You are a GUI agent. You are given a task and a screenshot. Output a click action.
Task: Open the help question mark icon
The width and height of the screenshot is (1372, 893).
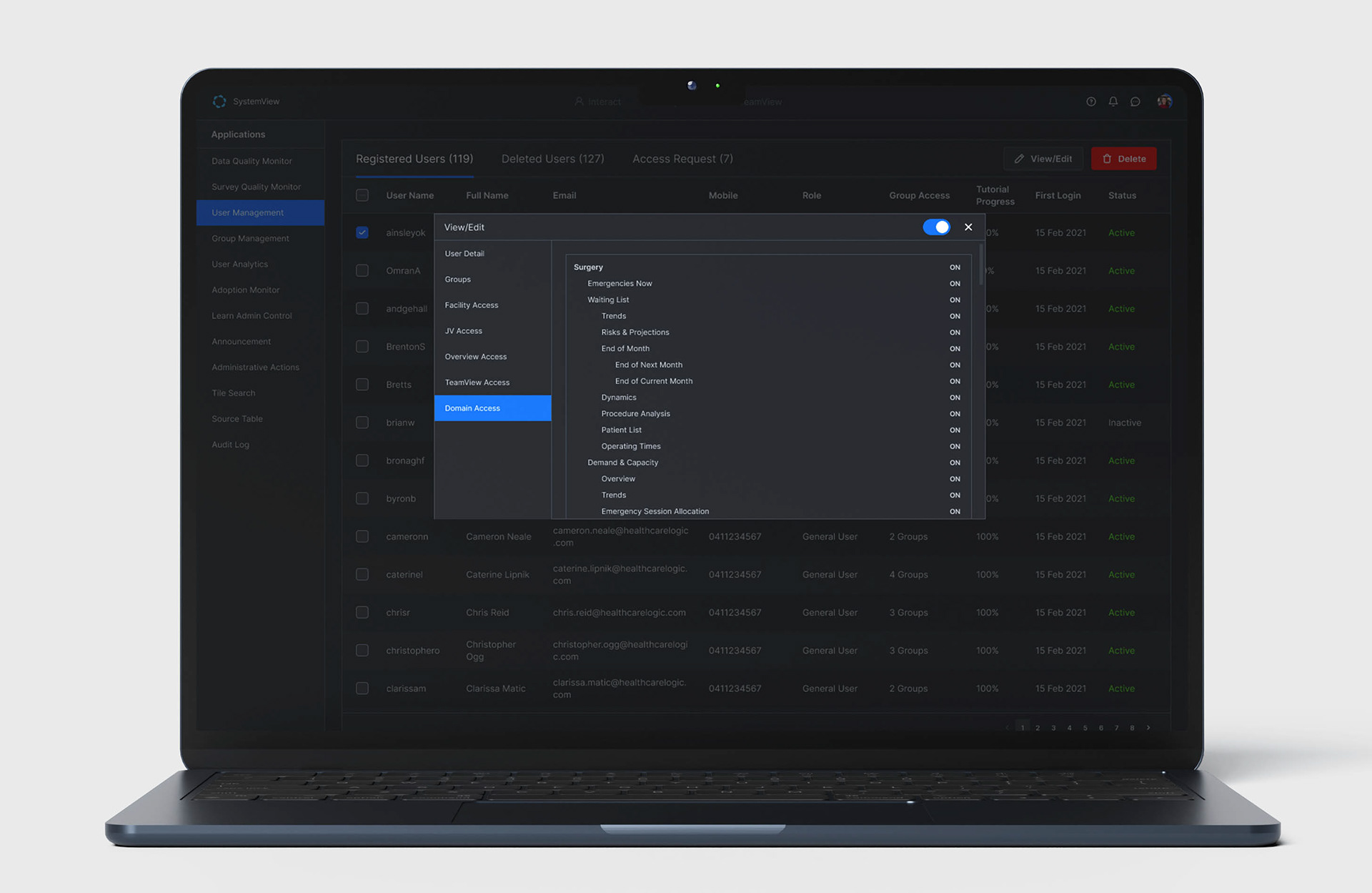(1090, 102)
